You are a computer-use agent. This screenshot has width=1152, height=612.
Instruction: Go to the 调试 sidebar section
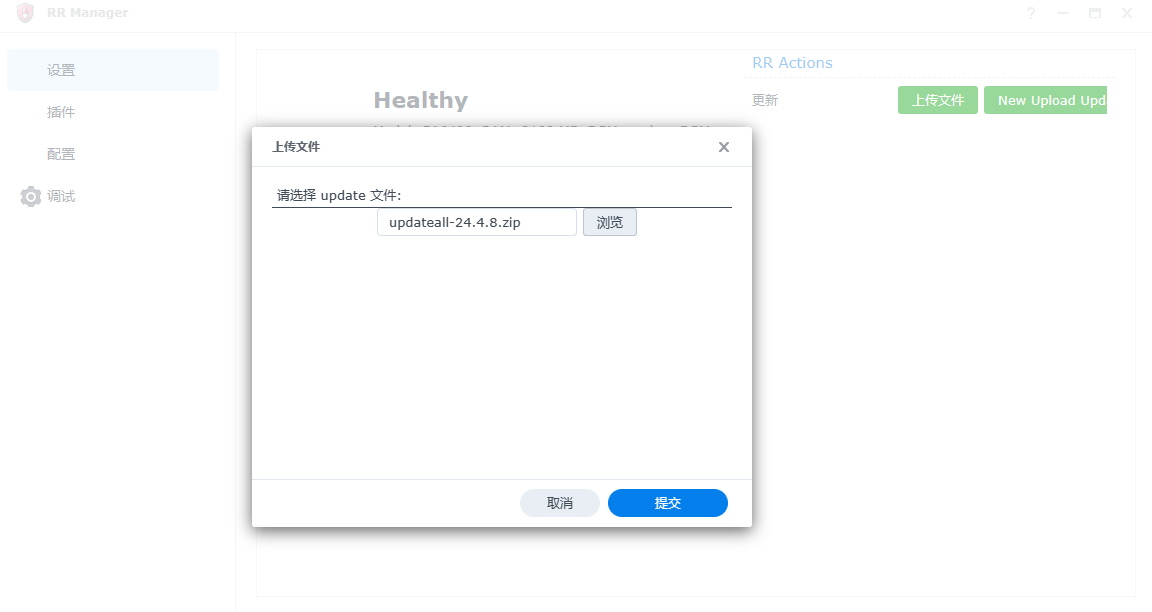[x=62, y=196]
